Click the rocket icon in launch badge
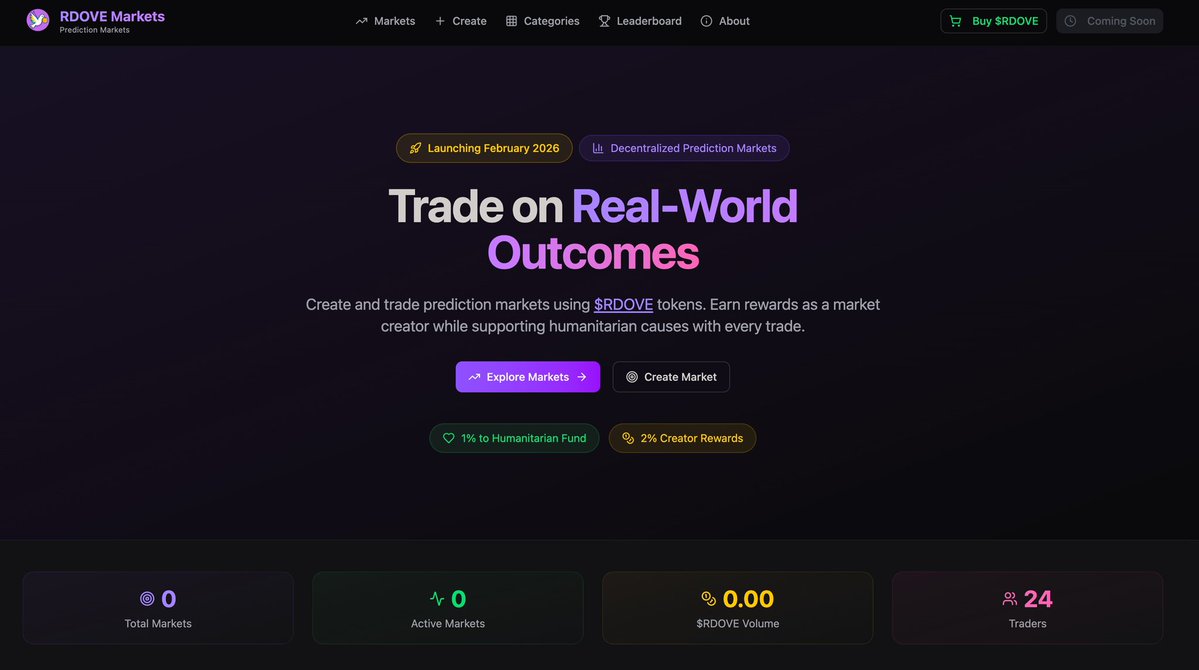The height and width of the screenshot is (670, 1199). pyautogui.click(x=415, y=148)
